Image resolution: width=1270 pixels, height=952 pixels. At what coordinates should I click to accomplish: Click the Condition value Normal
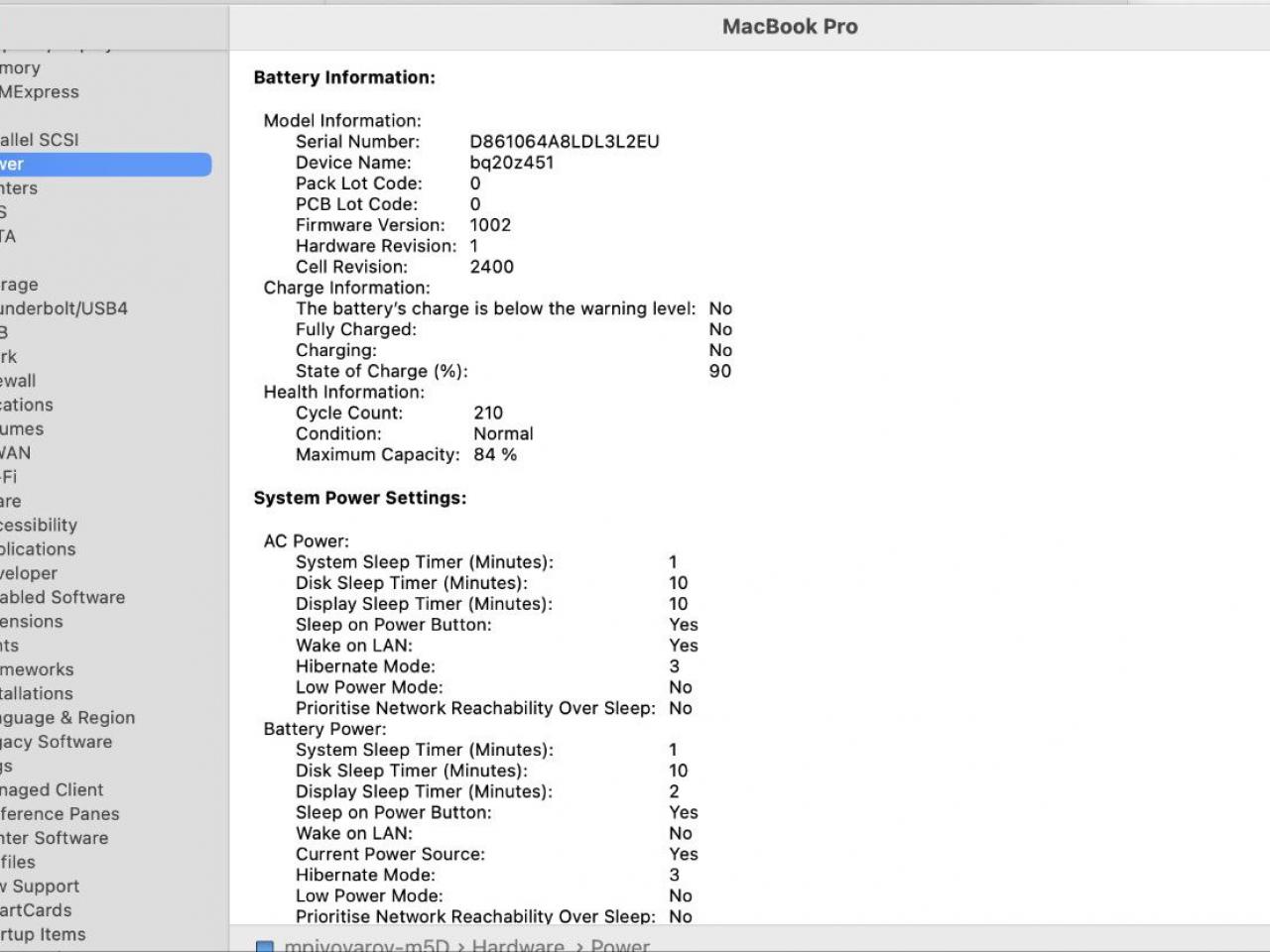point(503,433)
